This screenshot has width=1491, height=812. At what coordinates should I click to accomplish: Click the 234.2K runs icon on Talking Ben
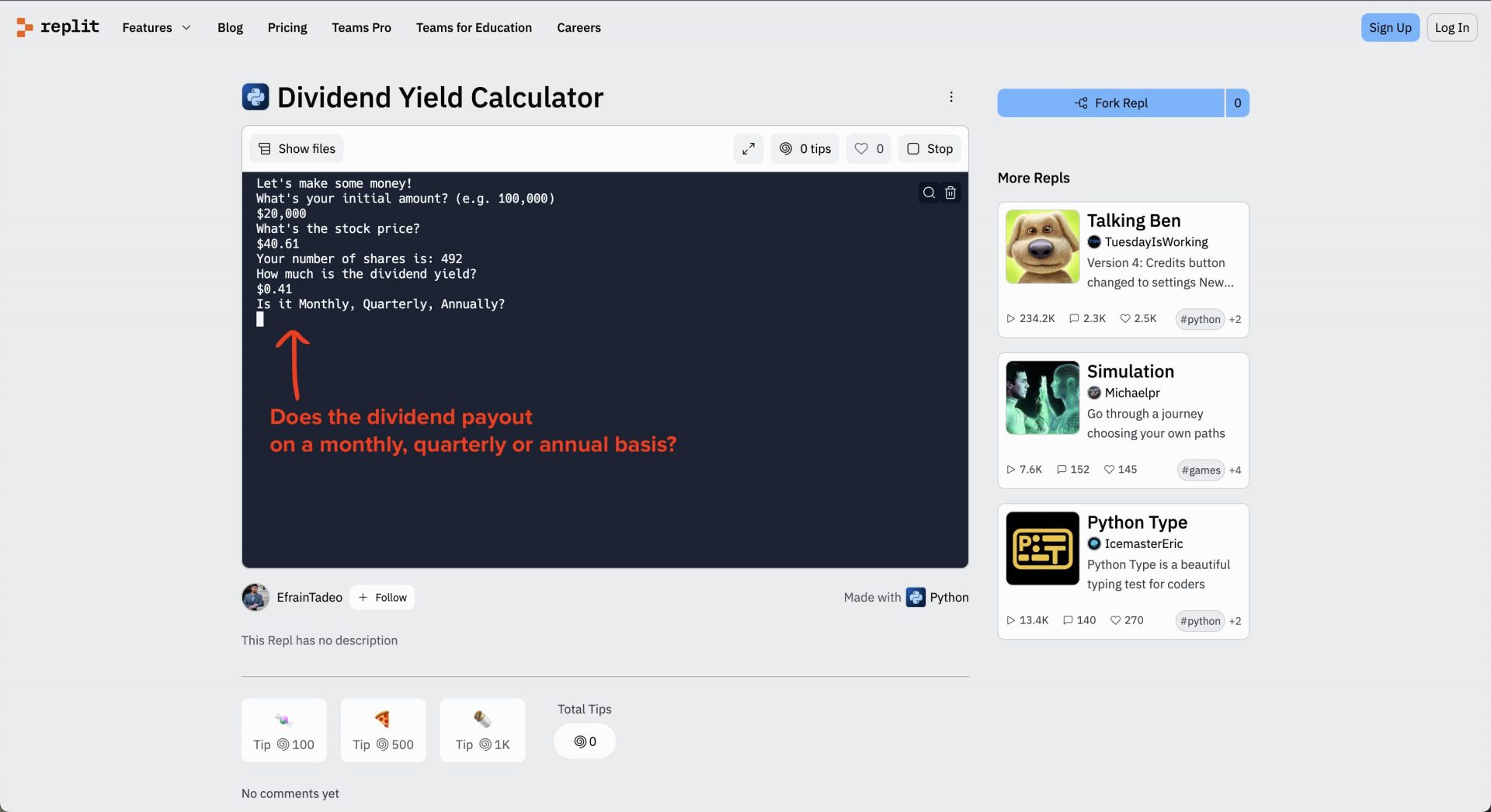(x=1010, y=318)
